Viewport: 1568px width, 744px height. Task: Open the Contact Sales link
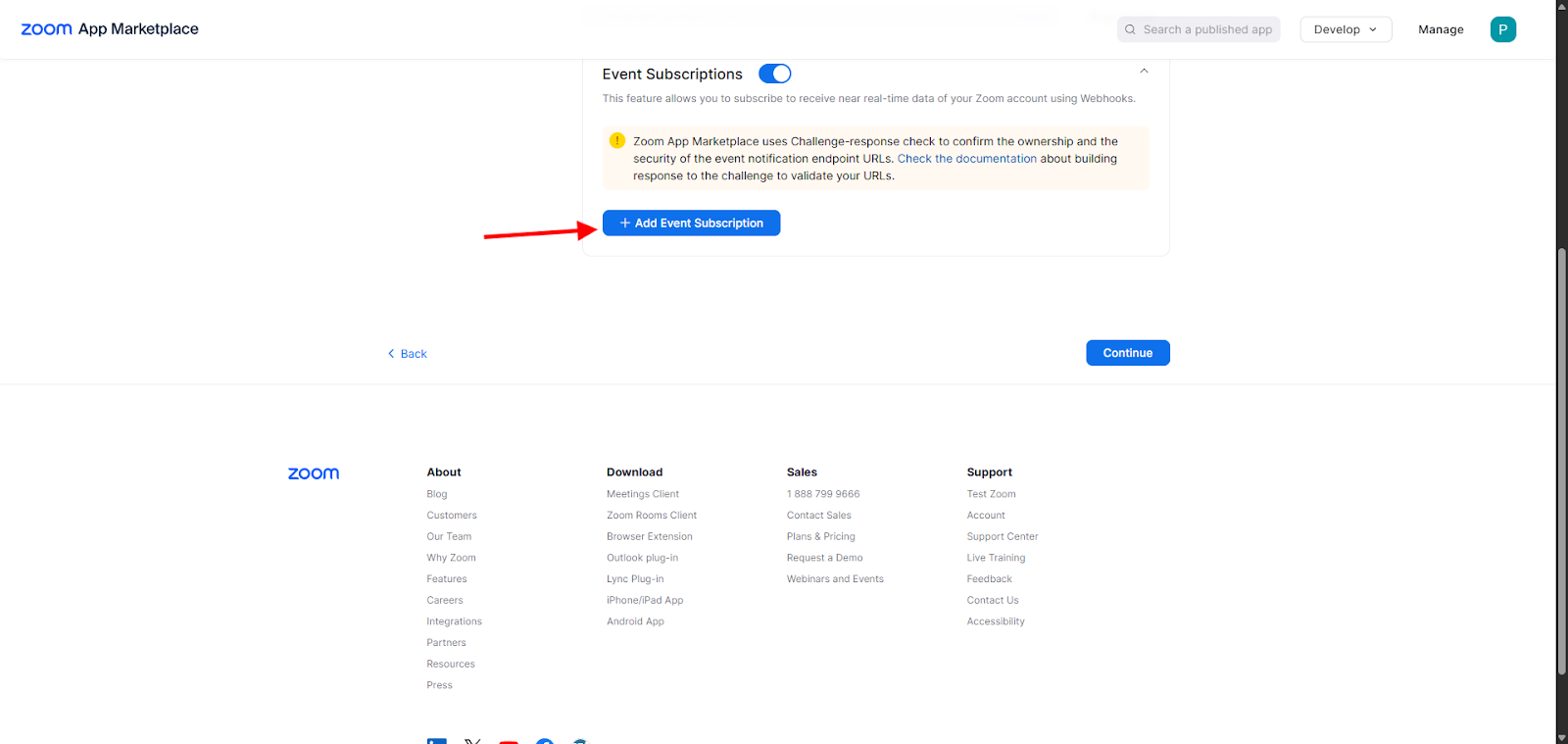(x=819, y=516)
